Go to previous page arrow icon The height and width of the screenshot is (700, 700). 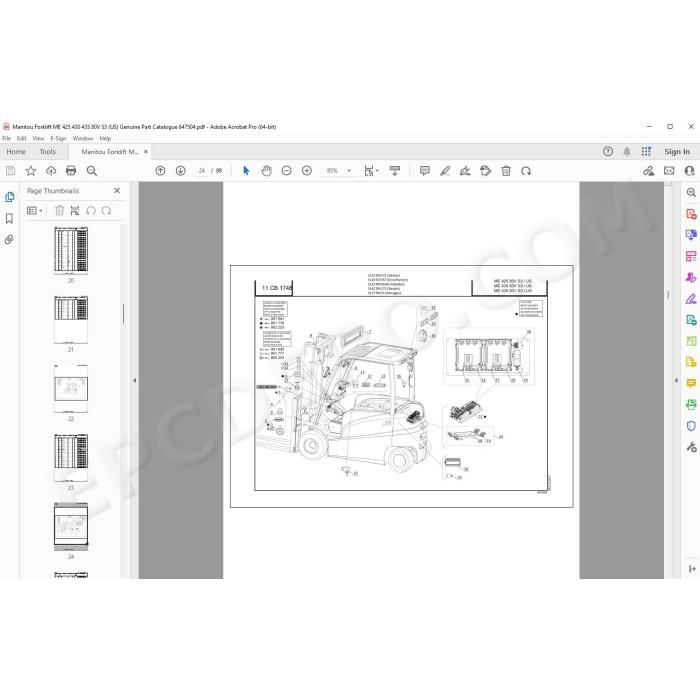point(160,171)
